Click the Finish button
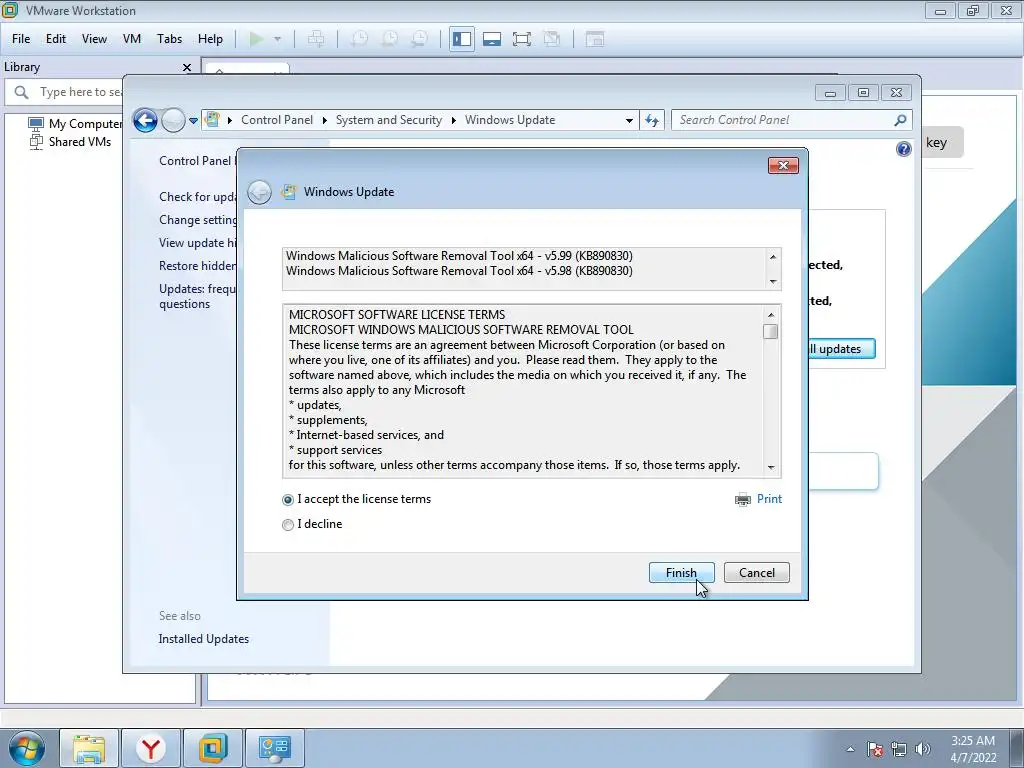The image size is (1024, 768). [x=681, y=573]
